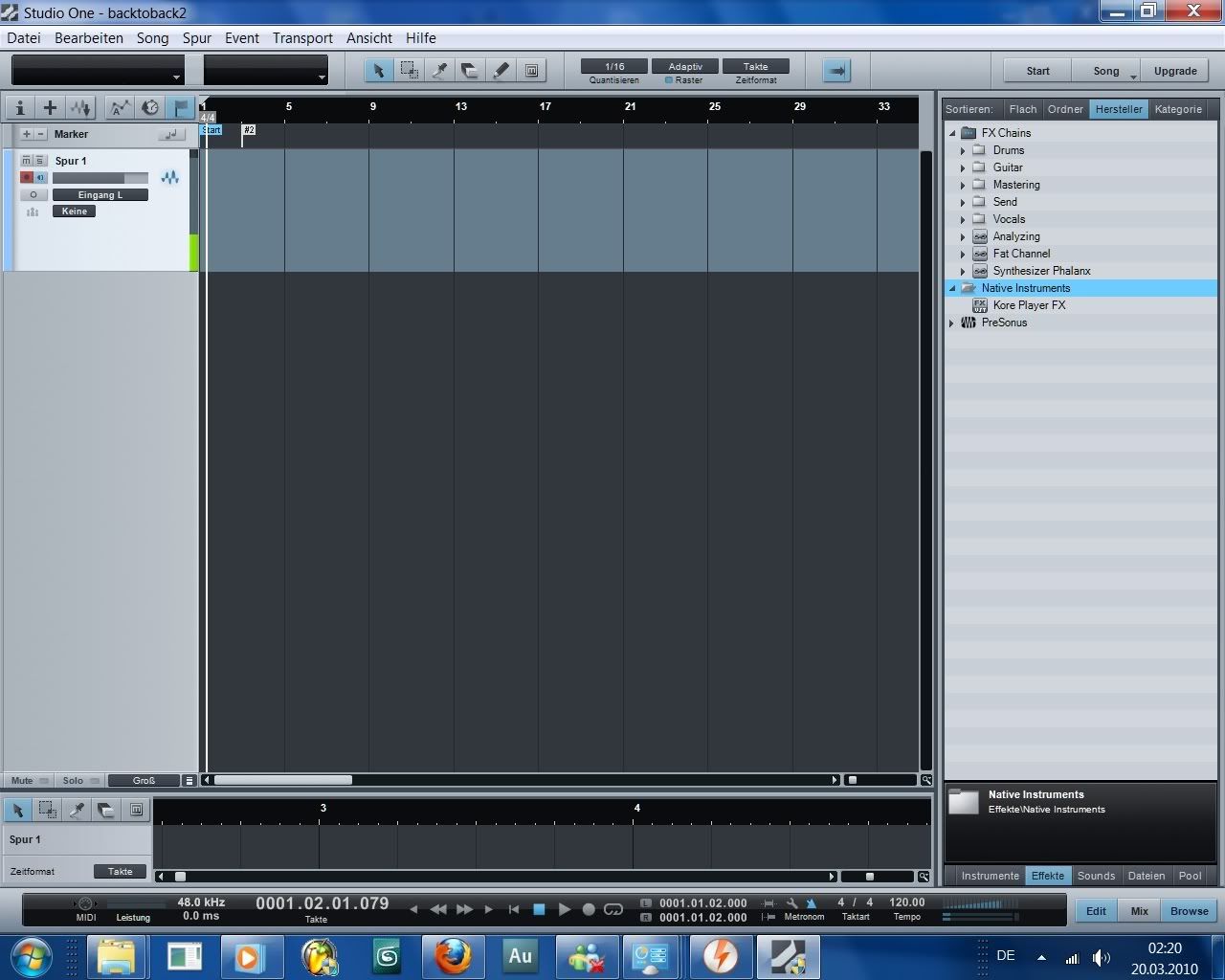The height and width of the screenshot is (980, 1225).
Task: Click the rewind button in transport
Action: [x=438, y=909]
